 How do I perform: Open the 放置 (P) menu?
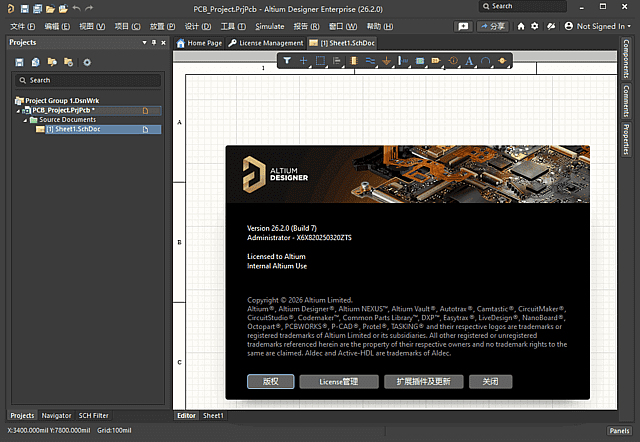point(162,27)
